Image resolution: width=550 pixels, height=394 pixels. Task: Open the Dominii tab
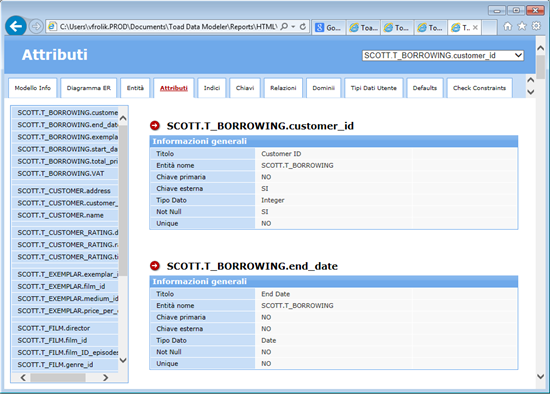pos(323,88)
